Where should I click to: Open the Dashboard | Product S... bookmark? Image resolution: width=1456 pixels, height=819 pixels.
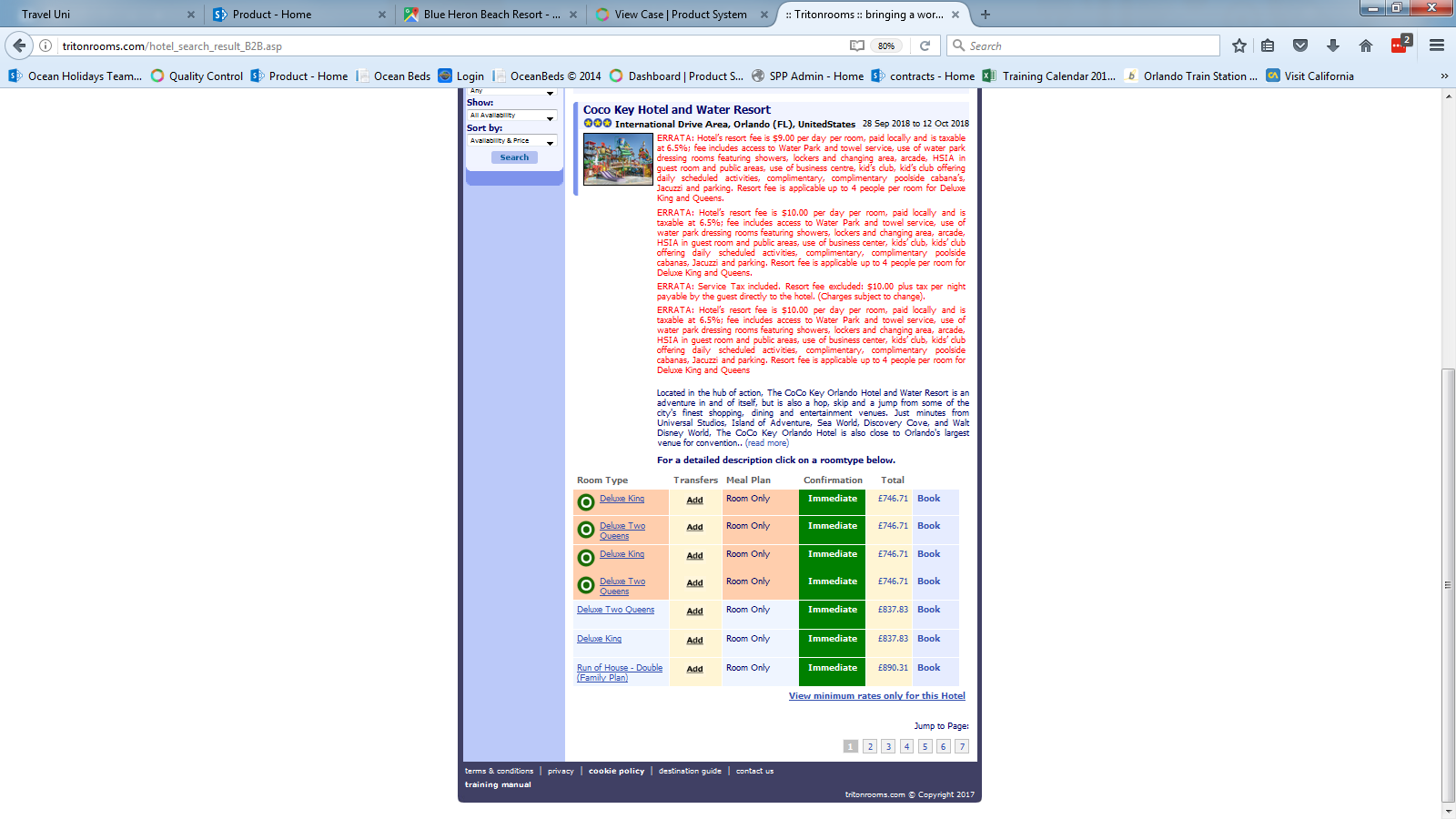(x=677, y=76)
